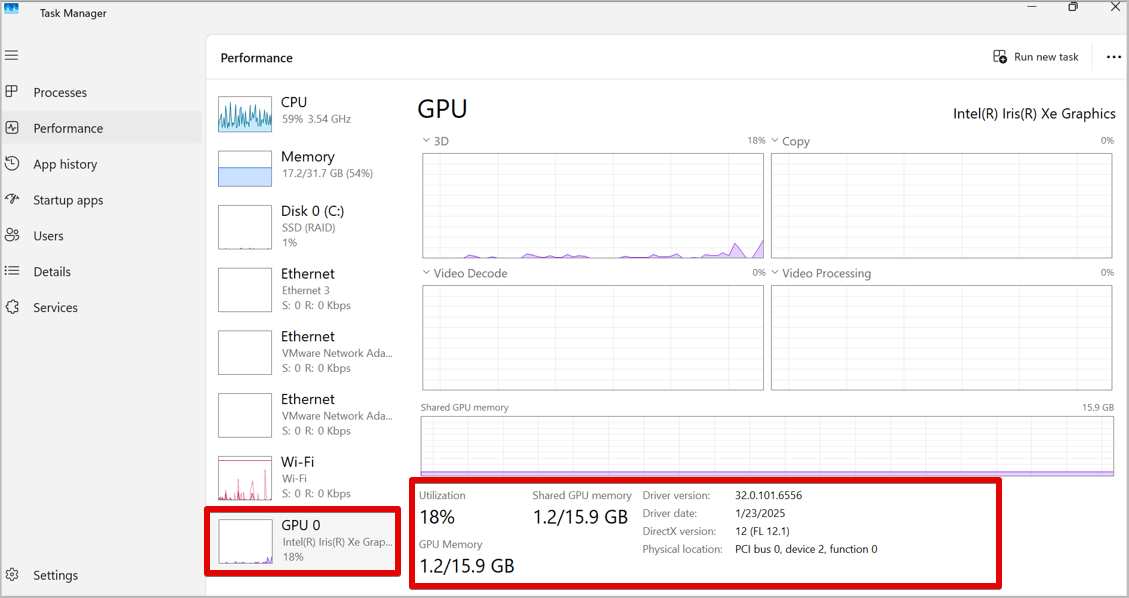Click the Run new task button
Viewport: 1129px width, 598px height.
tap(1035, 57)
